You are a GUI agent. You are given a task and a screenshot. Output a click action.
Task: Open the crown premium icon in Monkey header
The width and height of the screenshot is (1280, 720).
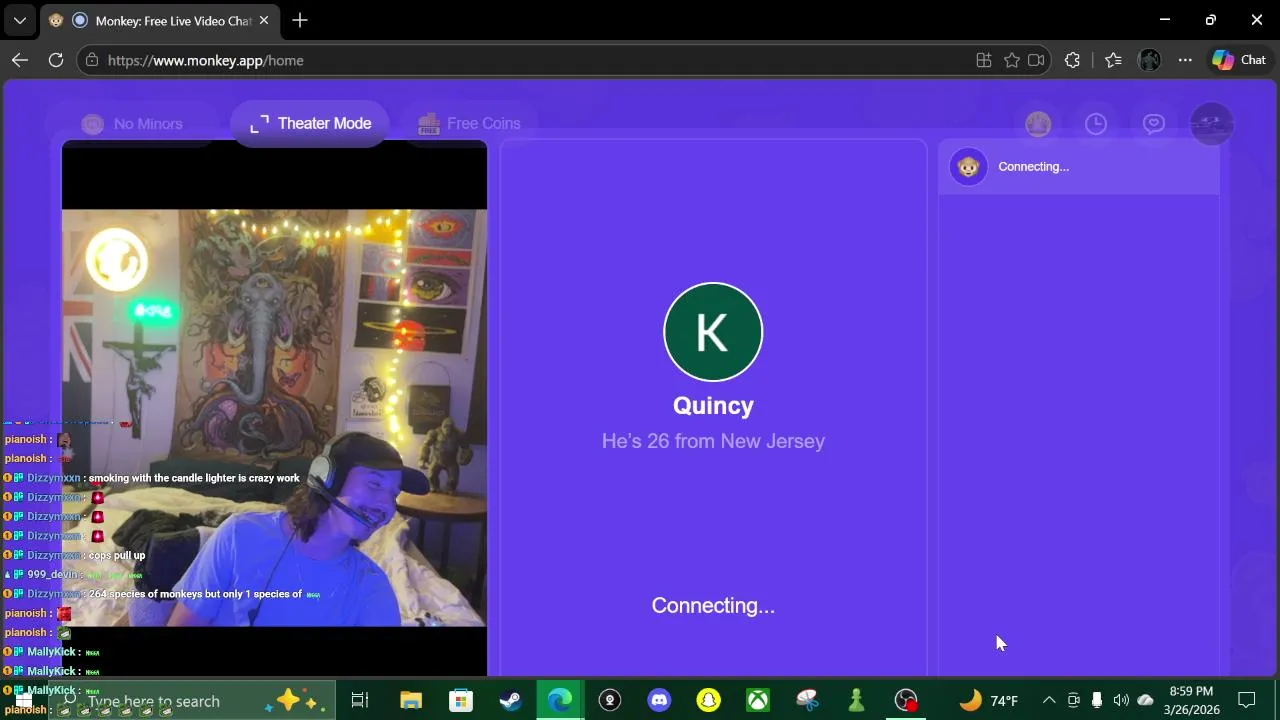click(1038, 124)
